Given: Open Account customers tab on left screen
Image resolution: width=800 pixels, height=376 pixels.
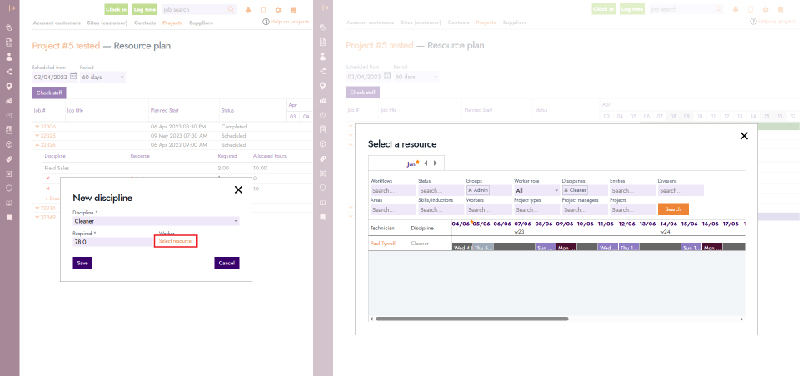Looking at the screenshot, I should click(56, 23).
